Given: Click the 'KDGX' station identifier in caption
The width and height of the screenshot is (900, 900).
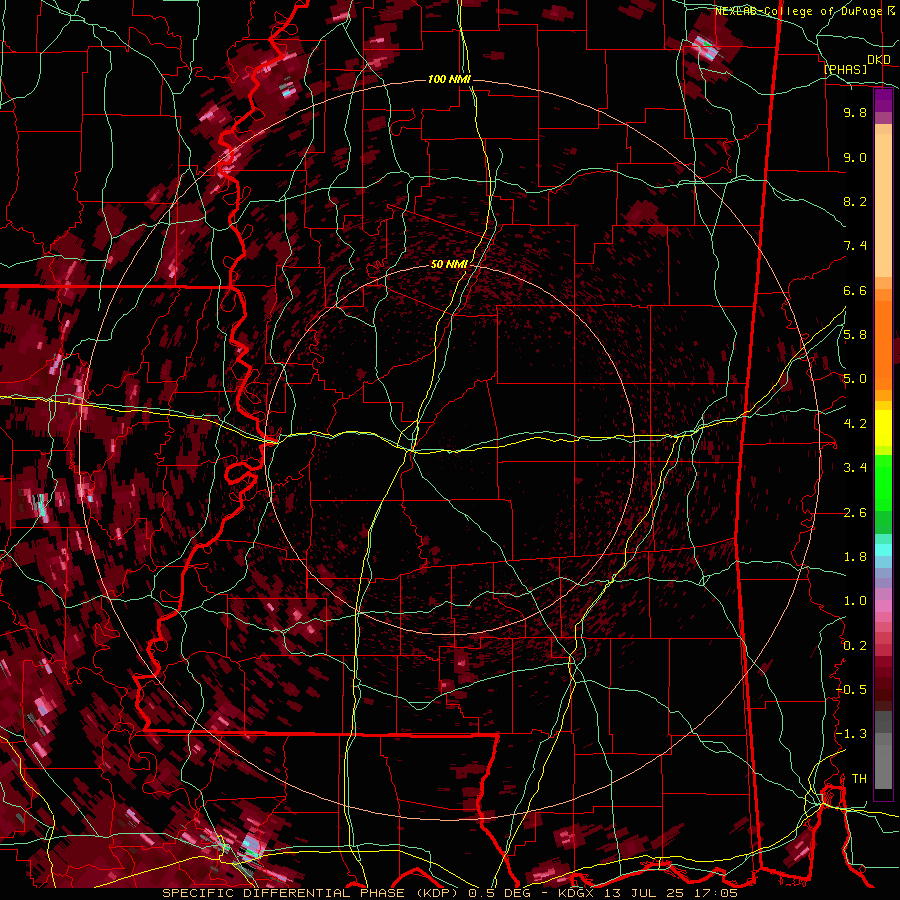Looking at the screenshot, I should point(576,893).
